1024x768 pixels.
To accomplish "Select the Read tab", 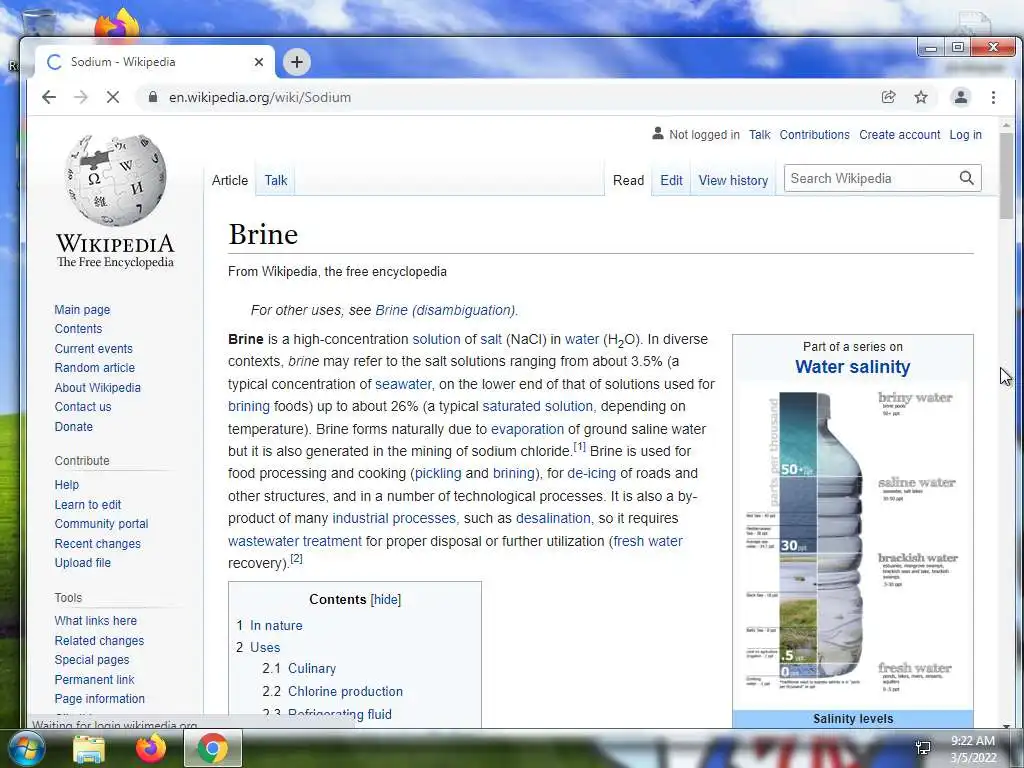I will point(628,180).
